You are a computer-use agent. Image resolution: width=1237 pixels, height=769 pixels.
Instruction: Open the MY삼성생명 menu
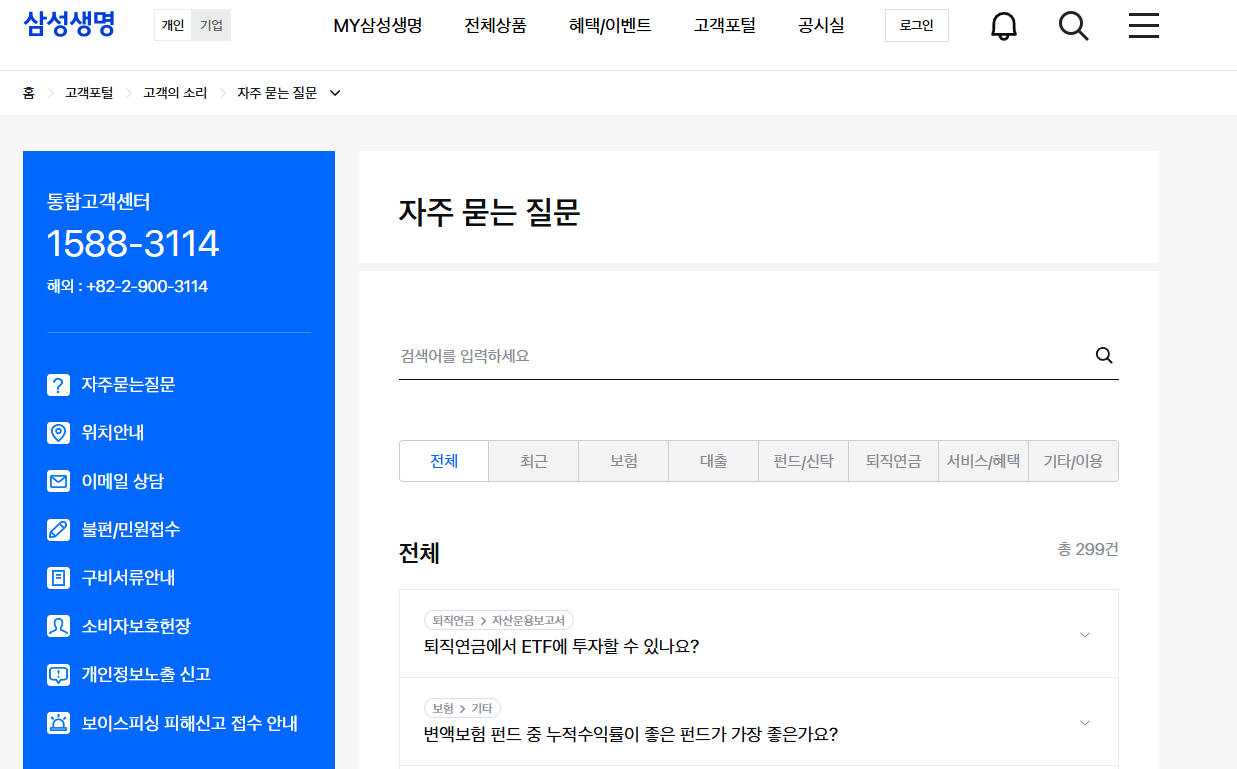[x=378, y=26]
